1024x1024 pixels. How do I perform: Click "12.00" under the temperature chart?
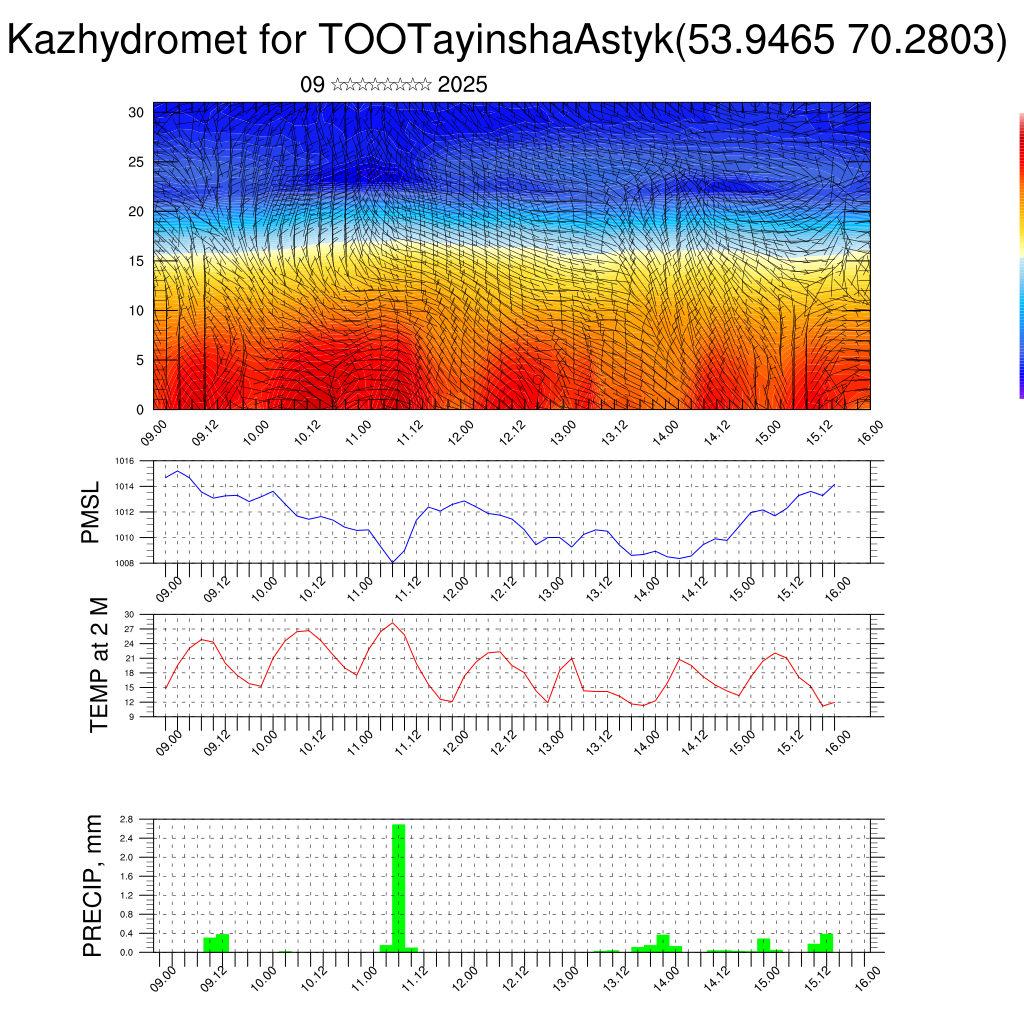click(x=456, y=743)
